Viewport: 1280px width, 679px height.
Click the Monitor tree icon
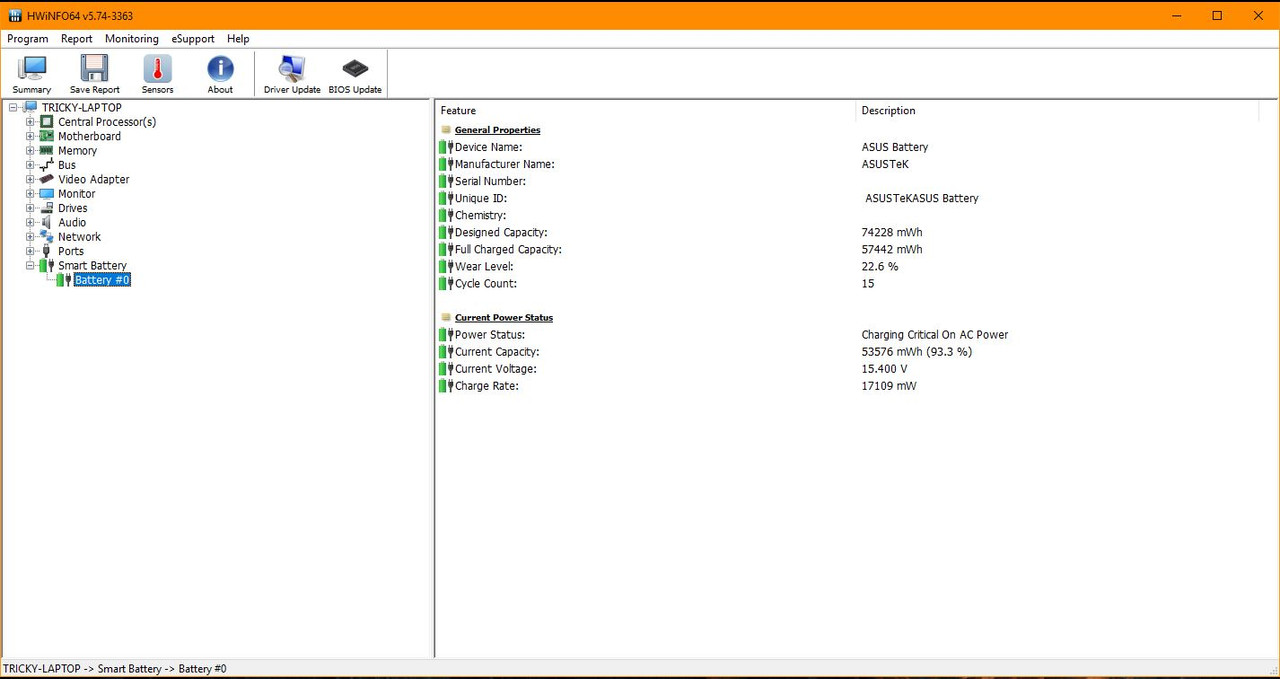click(47, 194)
